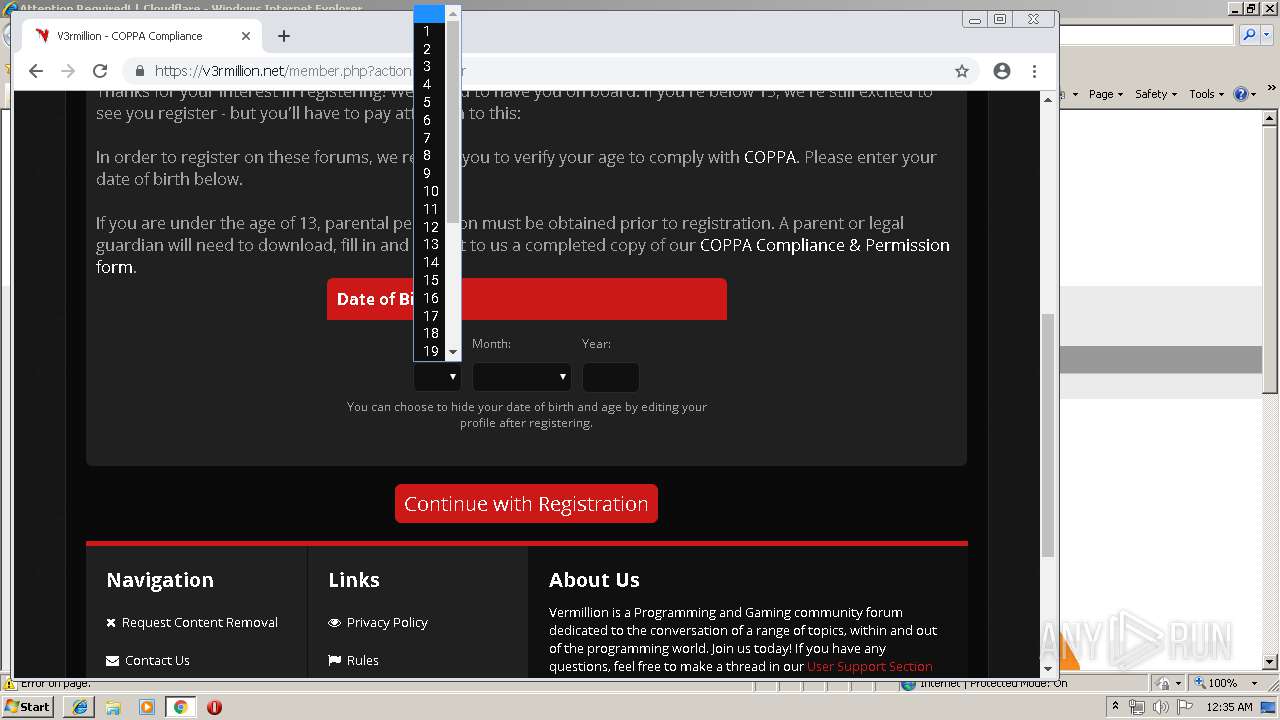Screen dimensions: 1280x720
Task: Open Request Content Removal link
Action: (200, 622)
